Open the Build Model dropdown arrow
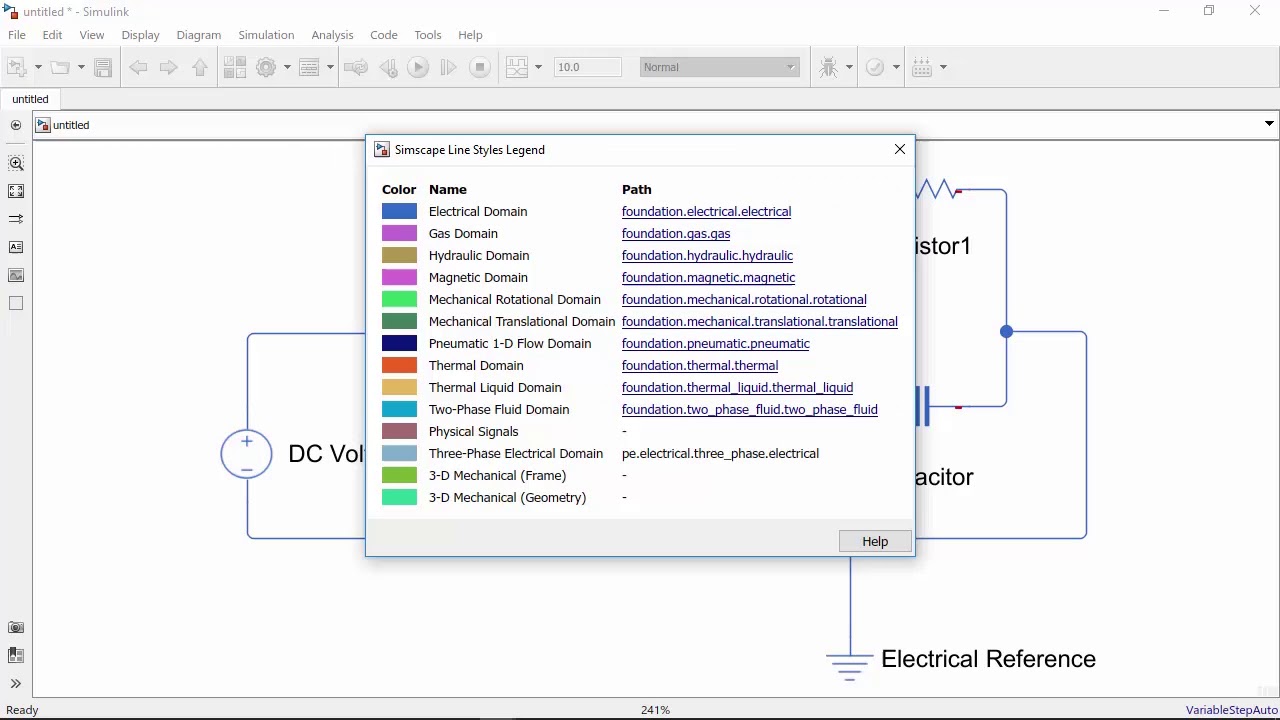The height and width of the screenshot is (720, 1280). tap(943, 67)
